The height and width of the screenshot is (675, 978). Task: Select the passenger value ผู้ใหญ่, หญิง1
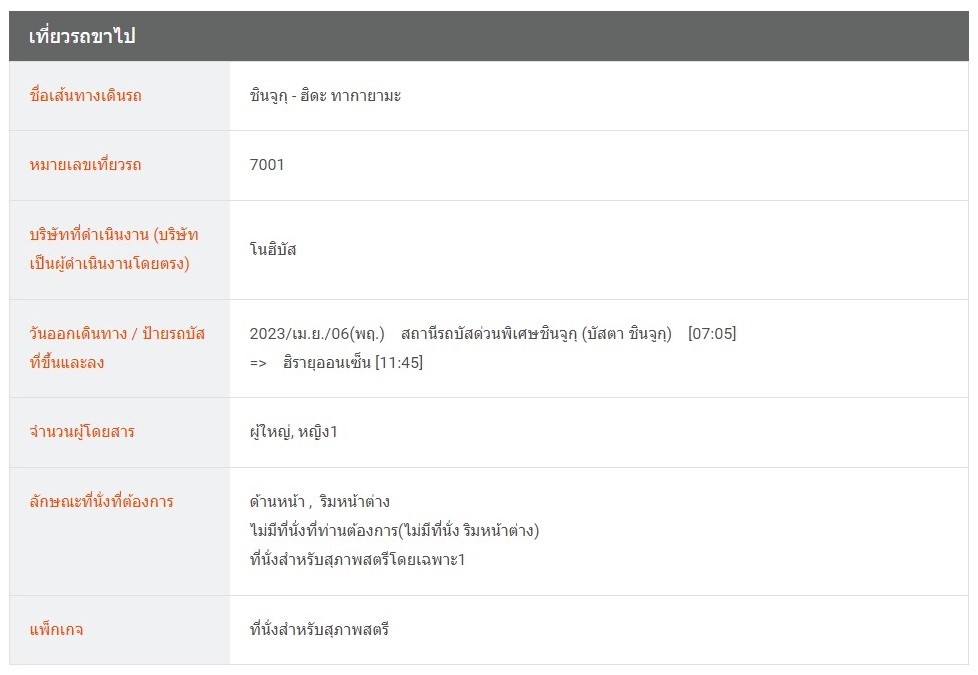point(293,432)
